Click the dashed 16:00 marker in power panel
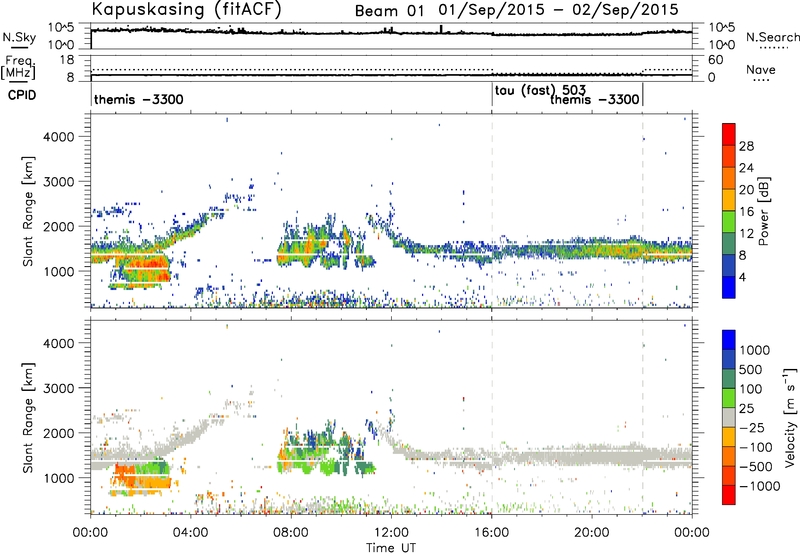 click(492, 211)
